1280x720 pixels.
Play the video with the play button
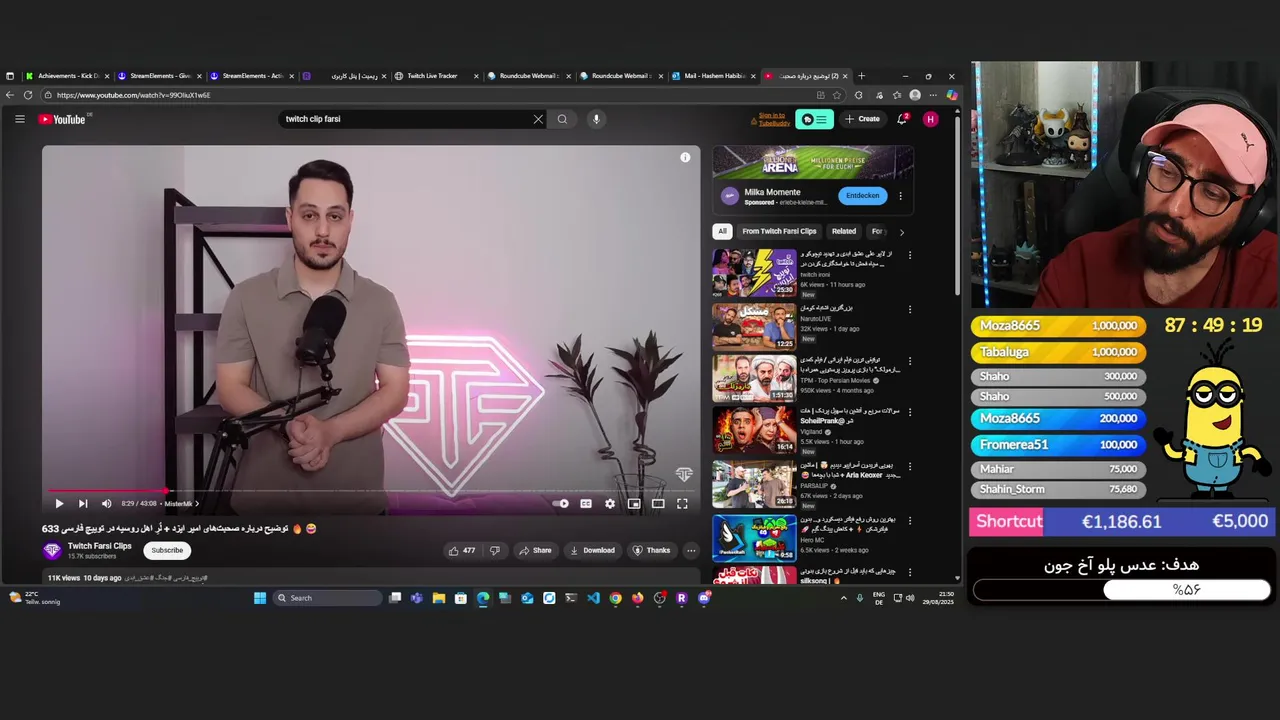58,504
